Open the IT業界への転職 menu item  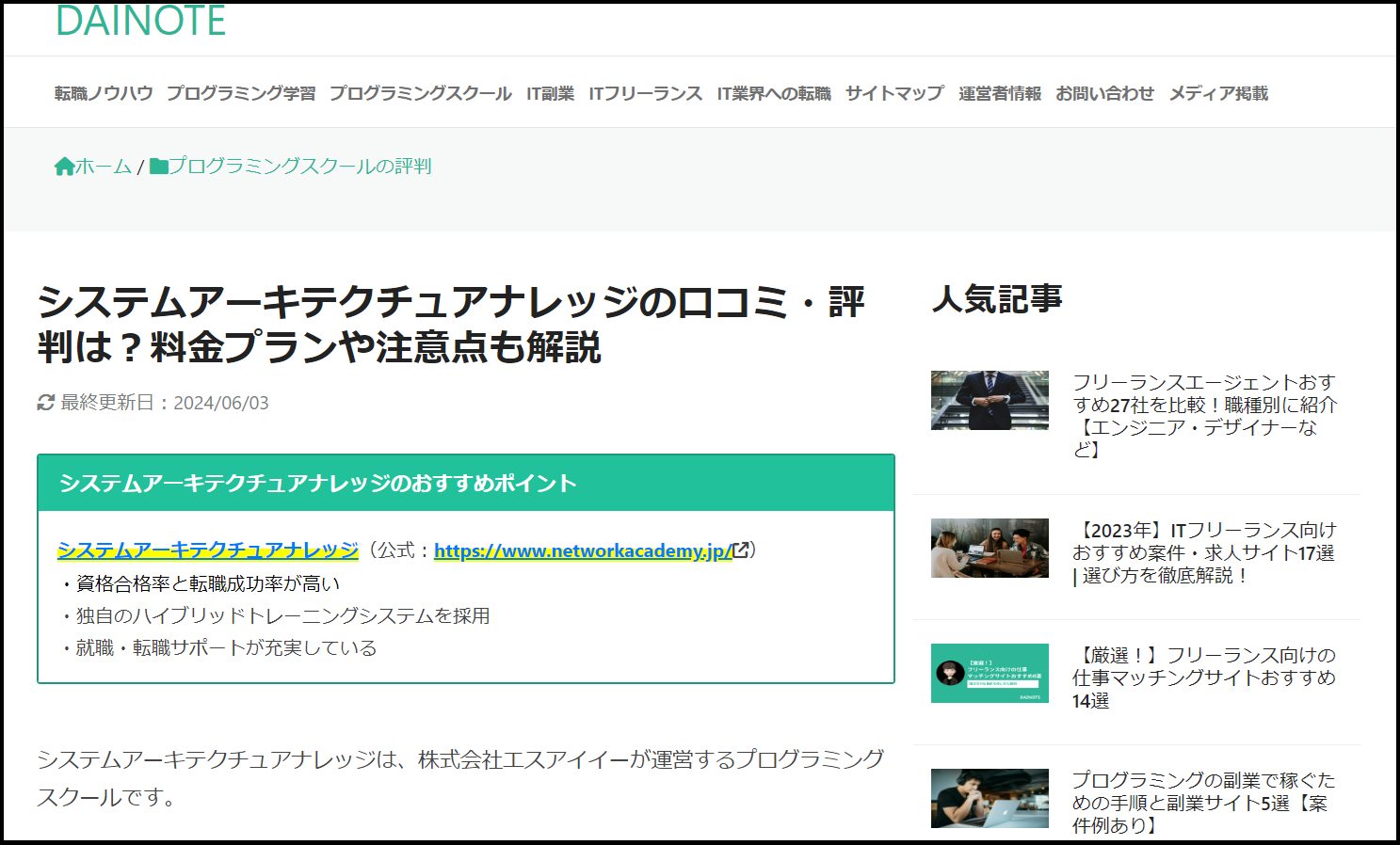tap(774, 93)
